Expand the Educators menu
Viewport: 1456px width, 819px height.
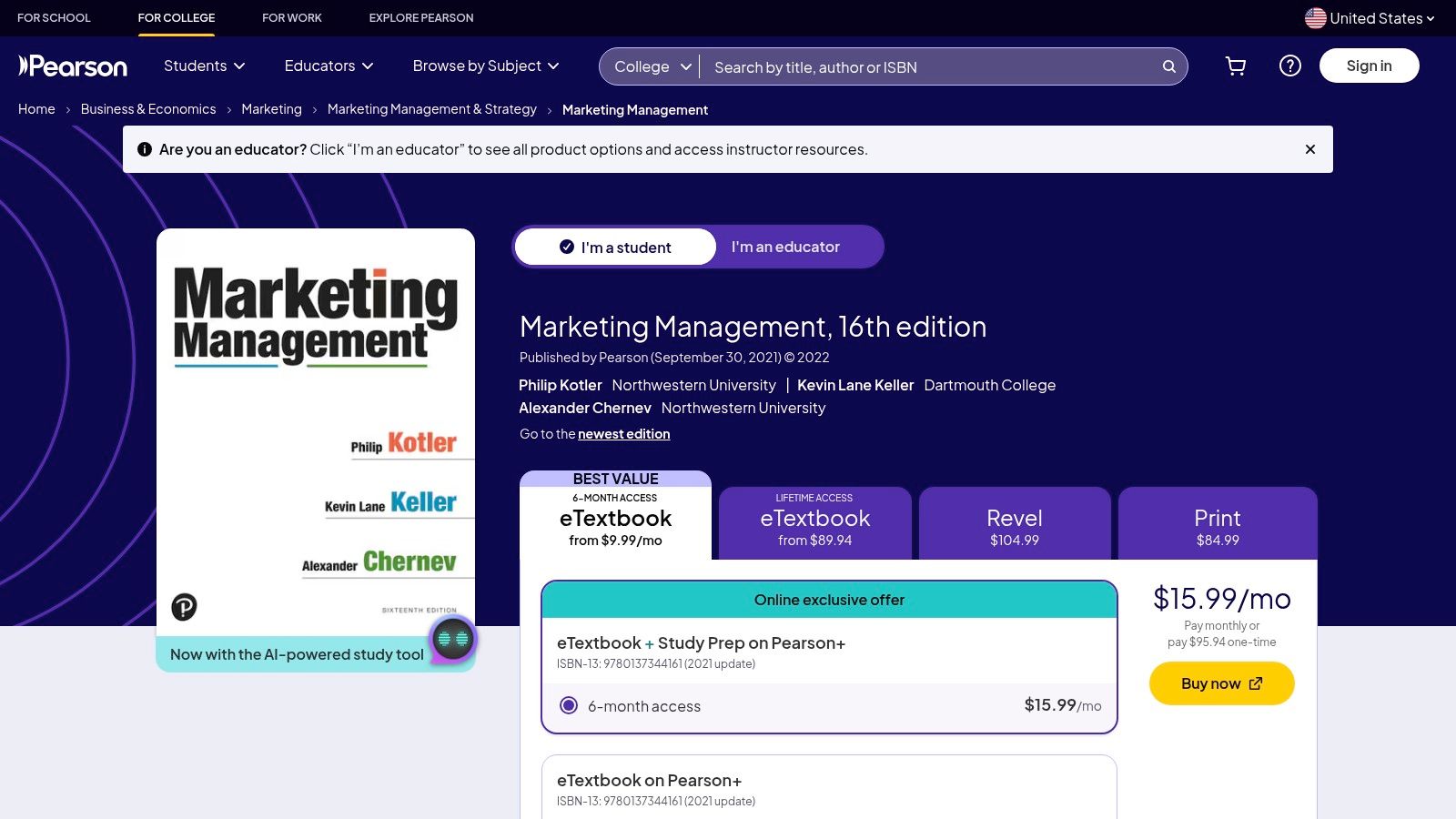click(x=329, y=66)
